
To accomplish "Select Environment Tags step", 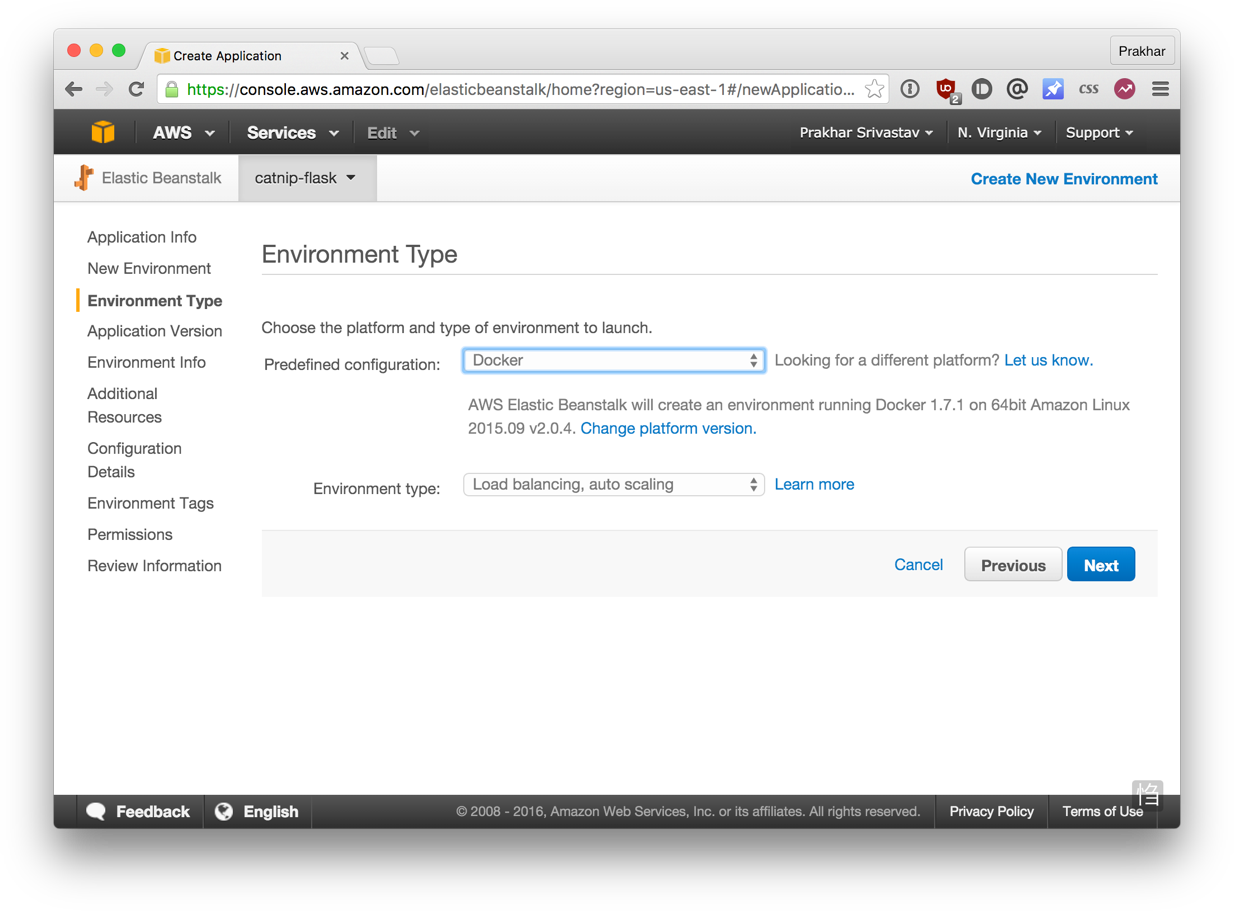I will (150, 503).
